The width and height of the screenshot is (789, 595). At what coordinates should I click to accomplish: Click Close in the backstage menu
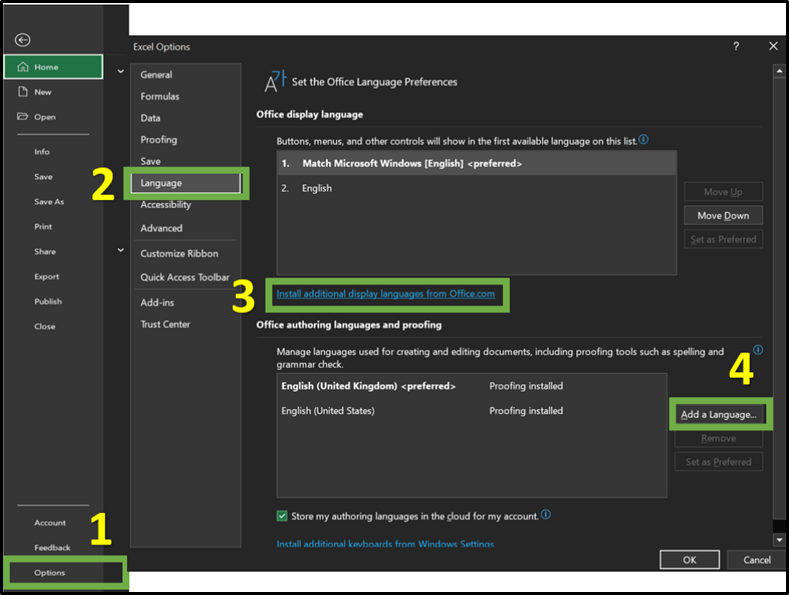[45, 326]
